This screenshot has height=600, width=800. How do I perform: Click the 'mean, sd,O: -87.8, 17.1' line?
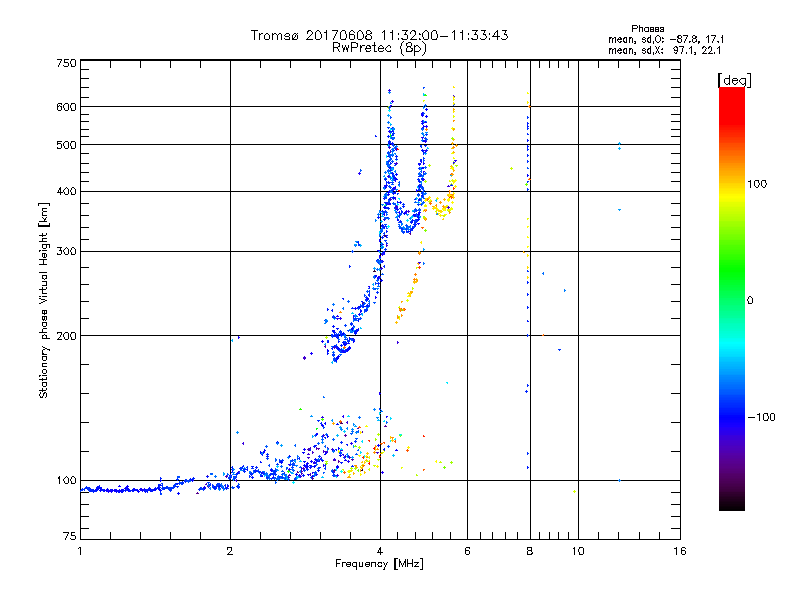click(666, 39)
